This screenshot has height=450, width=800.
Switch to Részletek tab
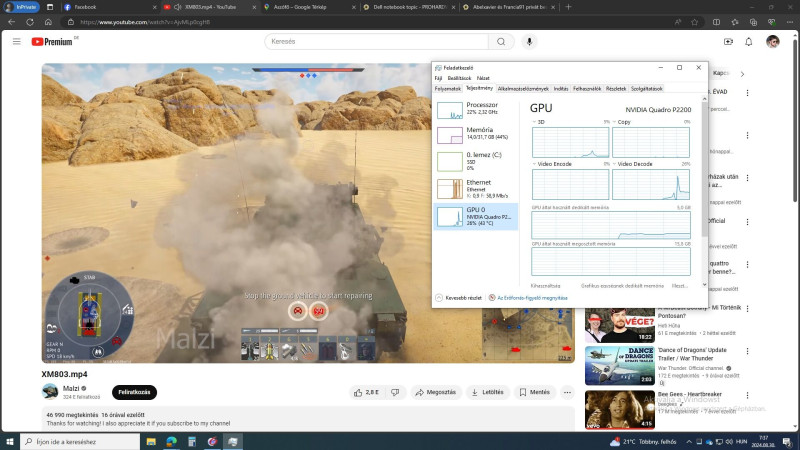[x=616, y=89]
